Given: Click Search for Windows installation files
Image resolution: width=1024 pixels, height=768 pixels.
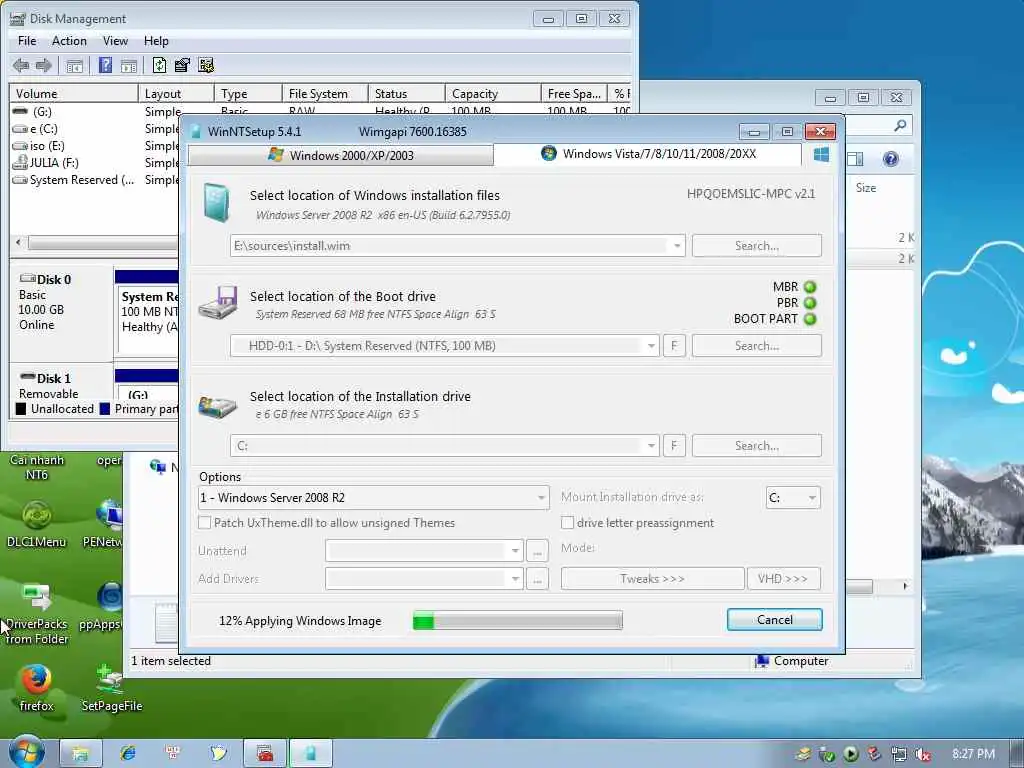Looking at the screenshot, I should point(757,246).
